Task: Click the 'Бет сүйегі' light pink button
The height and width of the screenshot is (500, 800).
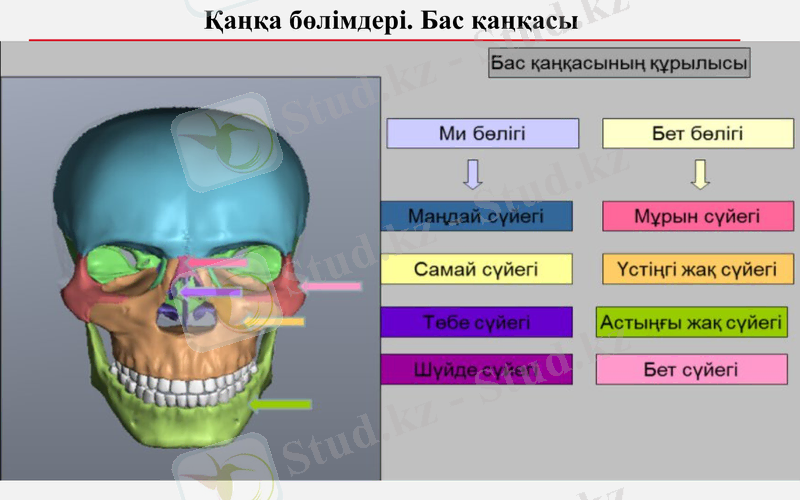Action: 692,369
